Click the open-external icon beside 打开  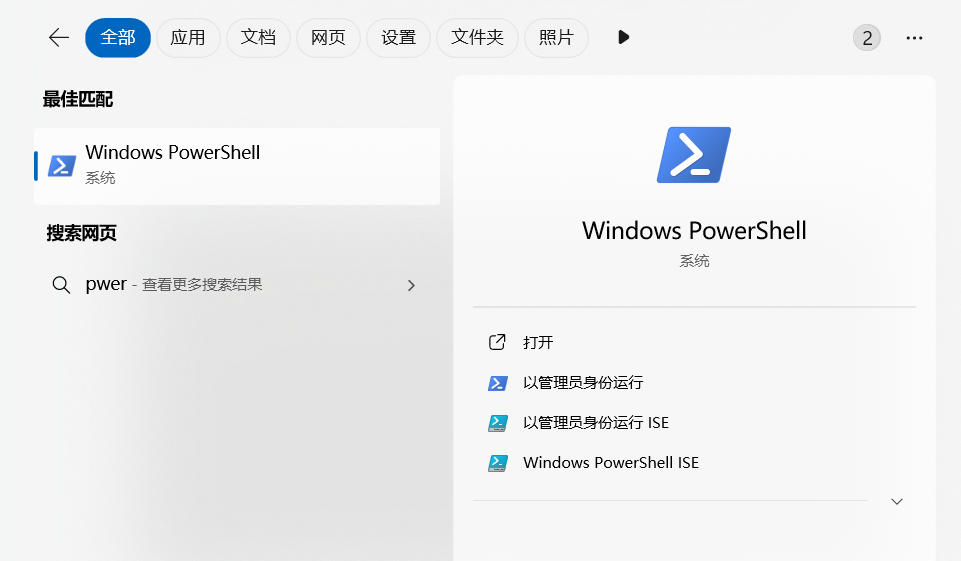coord(497,342)
